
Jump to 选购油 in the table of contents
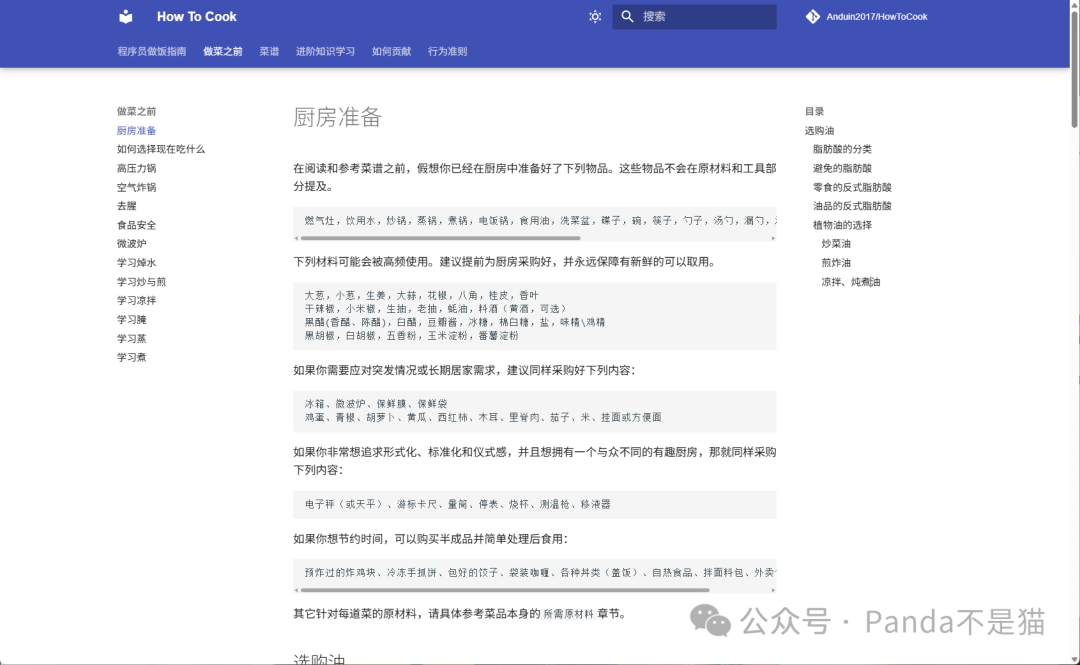pos(819,130)
